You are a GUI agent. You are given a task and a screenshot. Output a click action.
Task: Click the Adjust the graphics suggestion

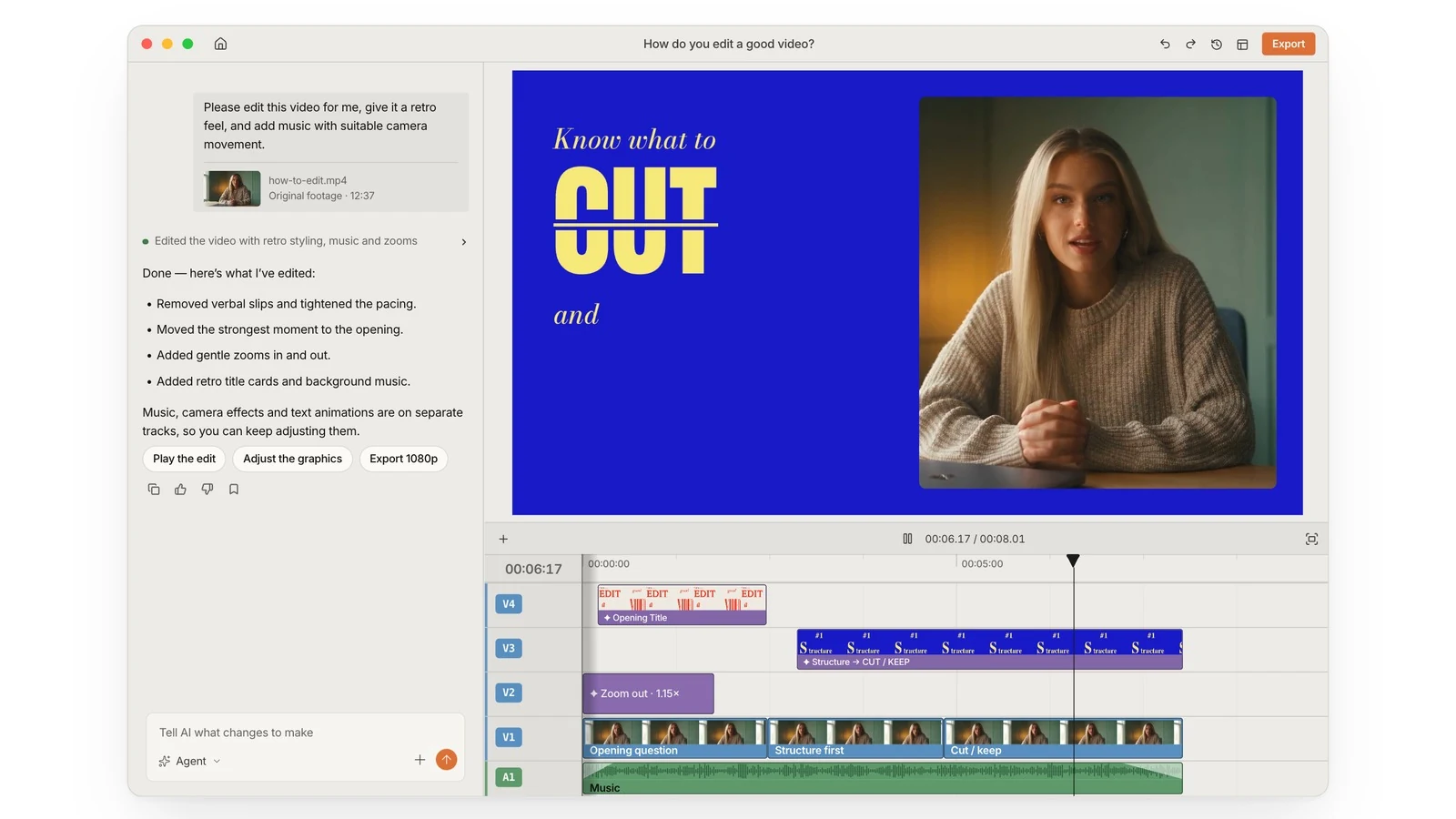292,459
